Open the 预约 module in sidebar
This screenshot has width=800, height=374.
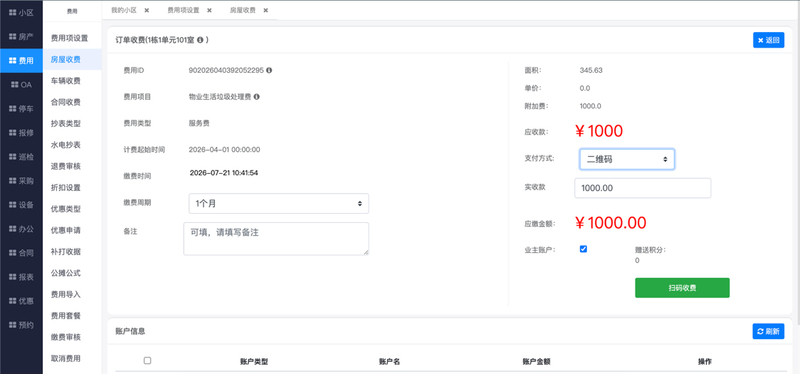(21, 325)
